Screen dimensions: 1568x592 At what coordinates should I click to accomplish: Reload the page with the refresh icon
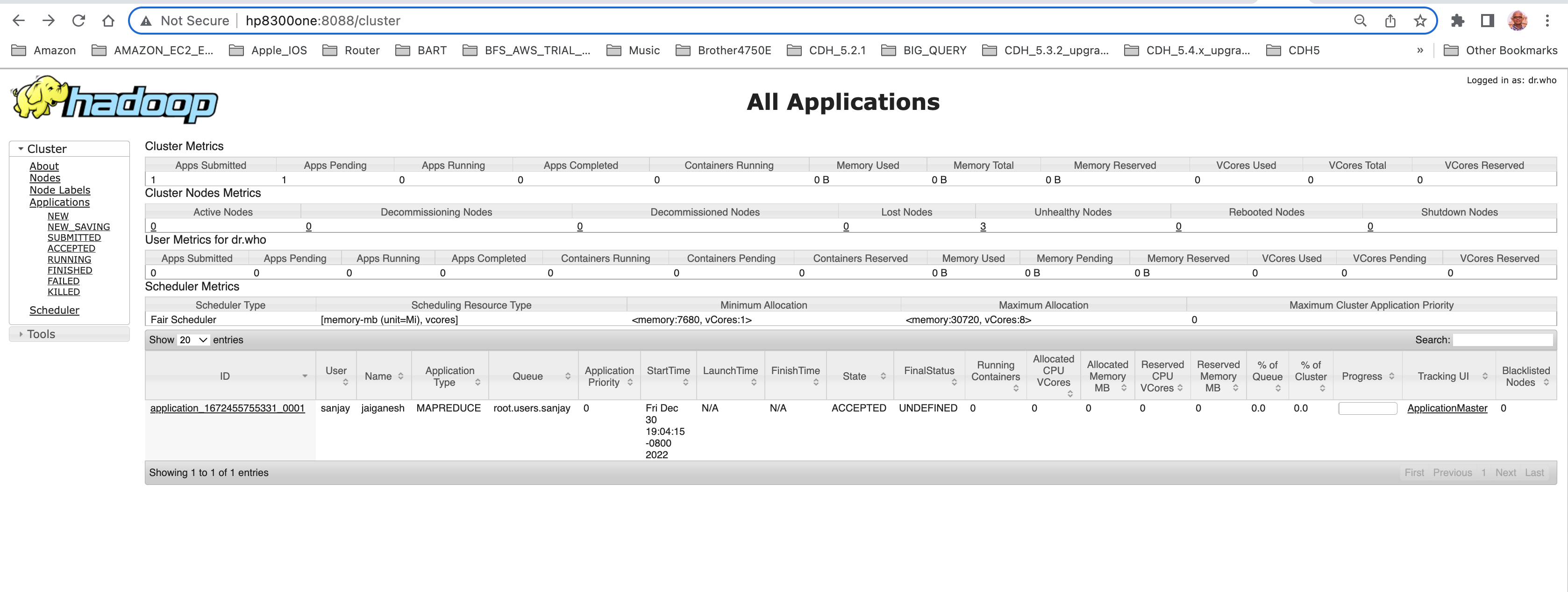(x=78, y=20)
